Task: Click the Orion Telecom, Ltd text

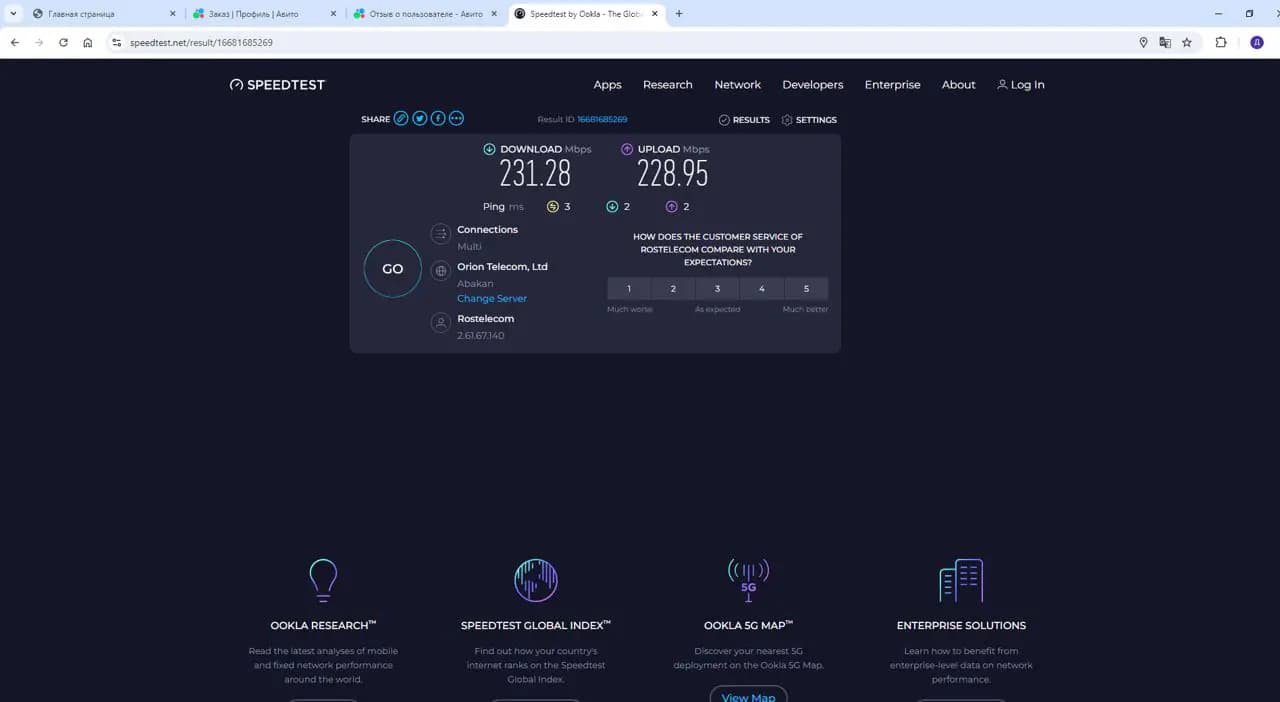Action: coord(502,267)
